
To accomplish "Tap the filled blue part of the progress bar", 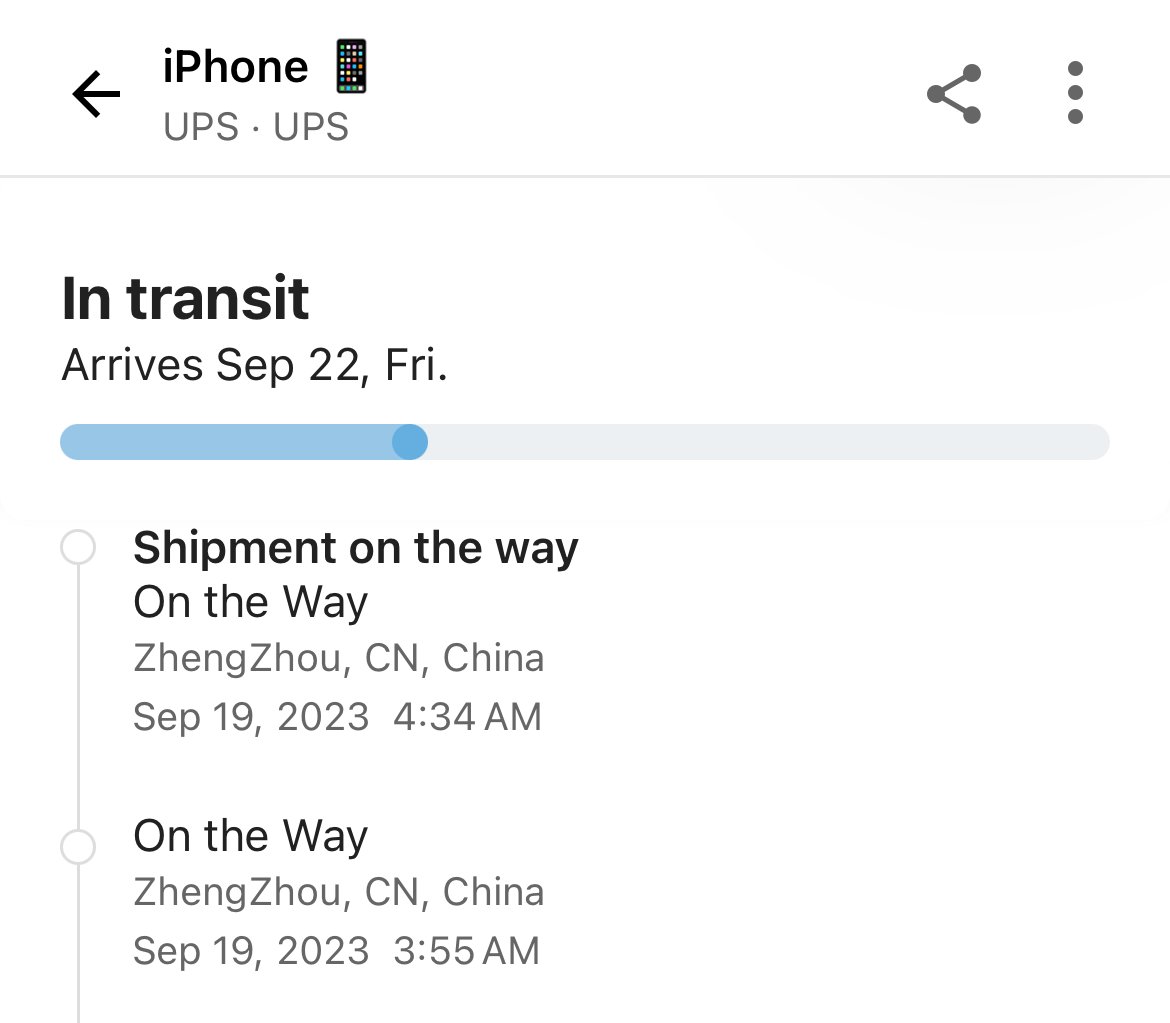I will pos(226,442).
